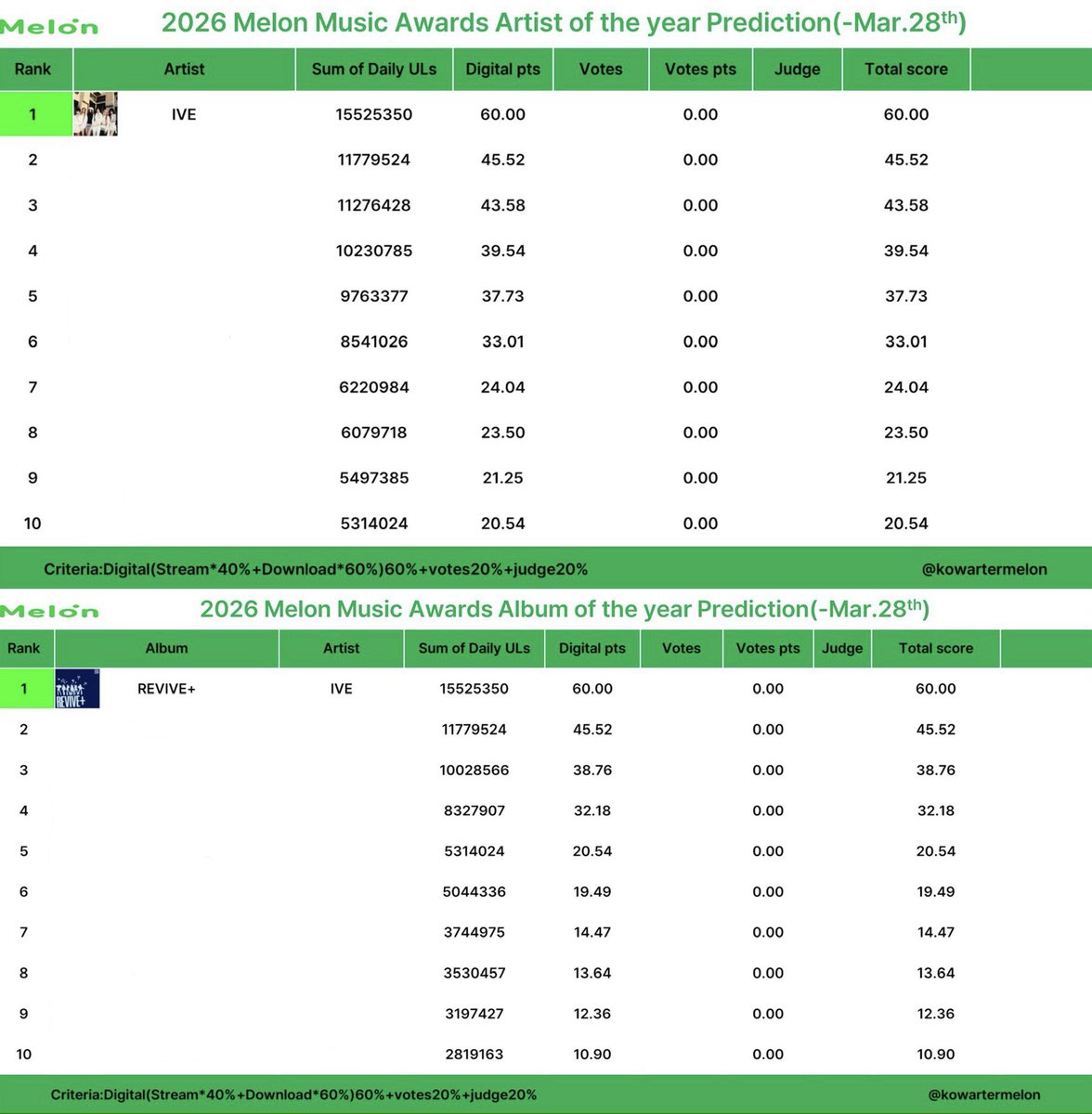Click the REVIVE+ album name

[x=166, y=689]
